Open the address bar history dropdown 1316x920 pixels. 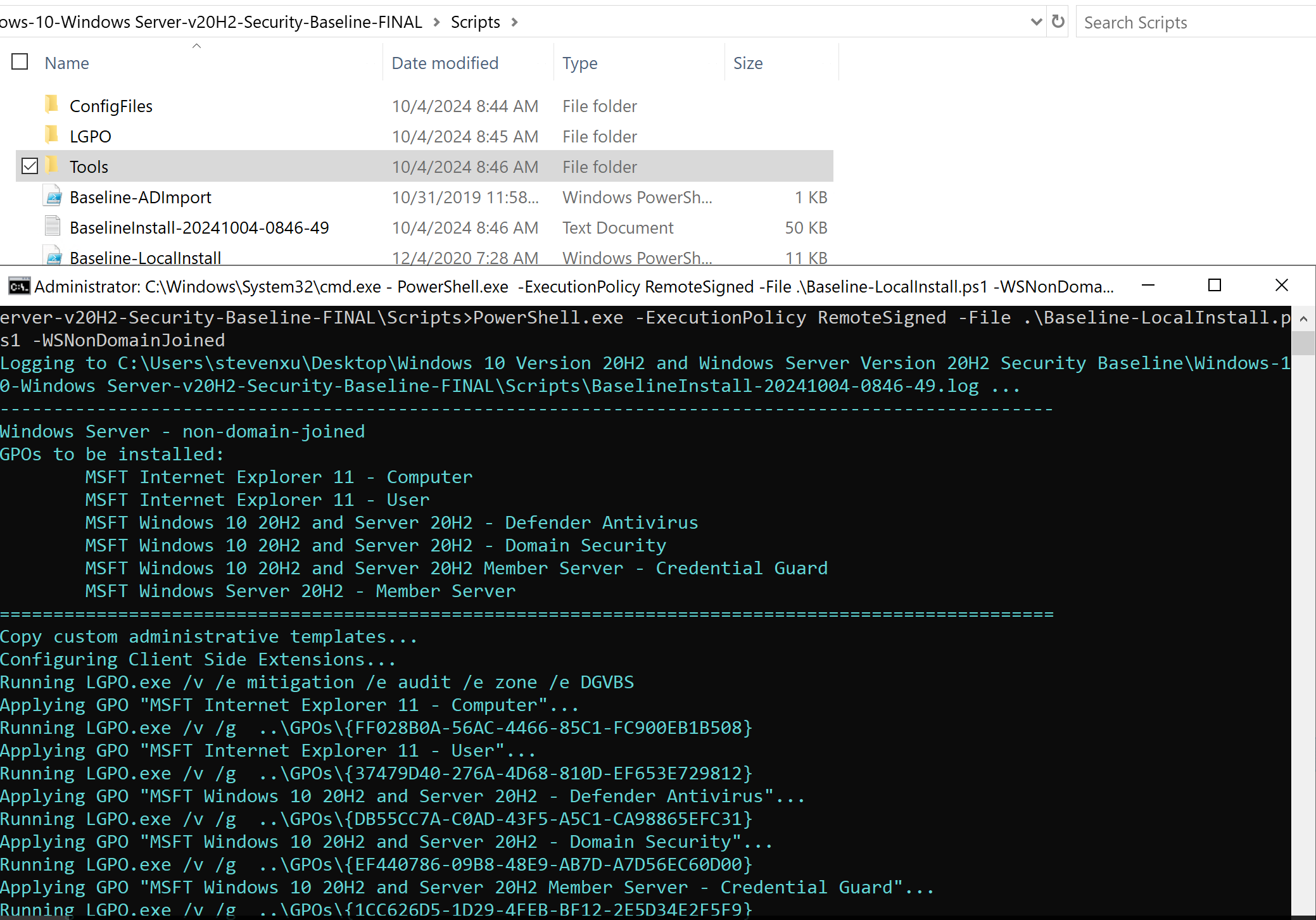pyautogui.click(x=1036, y=22)
